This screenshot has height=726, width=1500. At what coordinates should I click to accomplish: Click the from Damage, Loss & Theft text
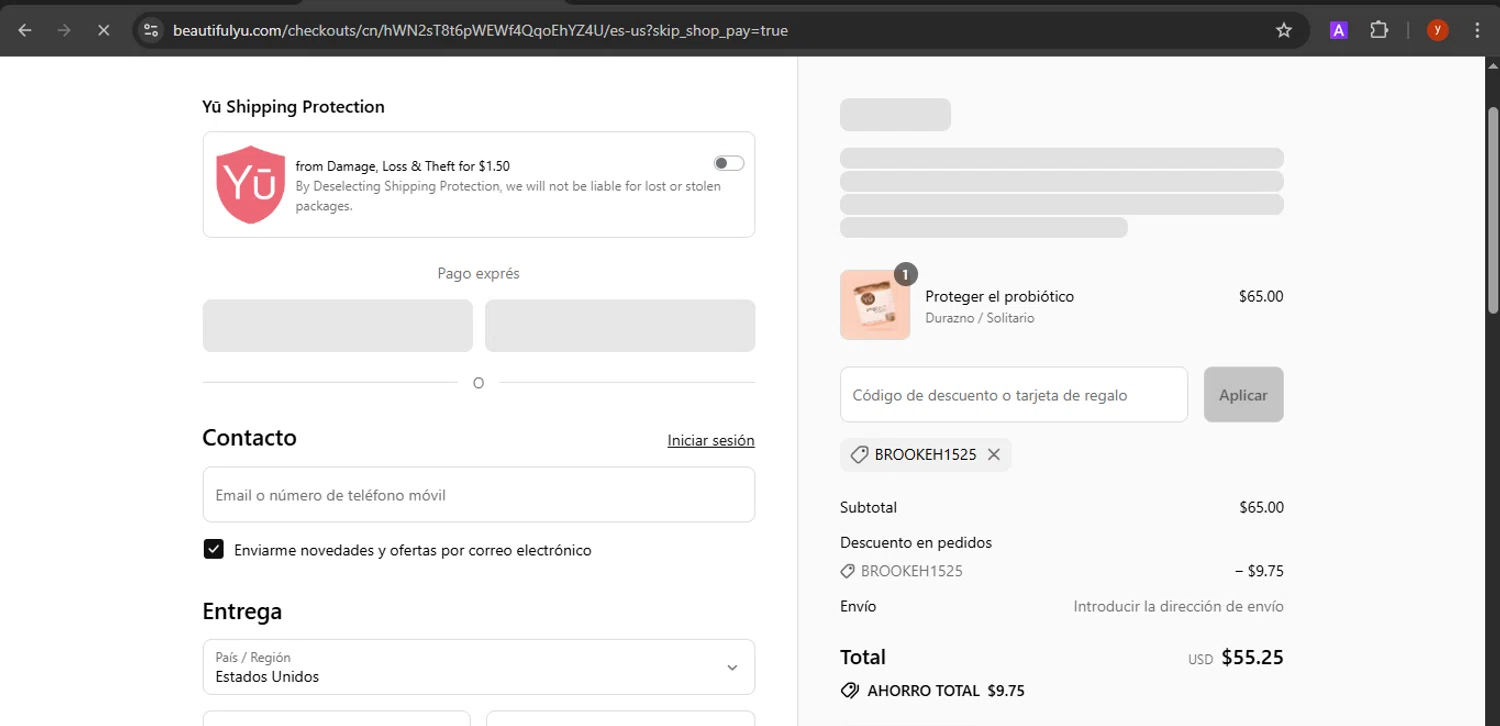(402, 166)
